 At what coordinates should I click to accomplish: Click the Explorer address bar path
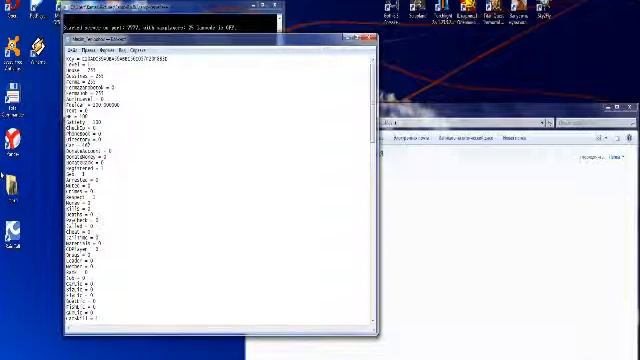459,123
